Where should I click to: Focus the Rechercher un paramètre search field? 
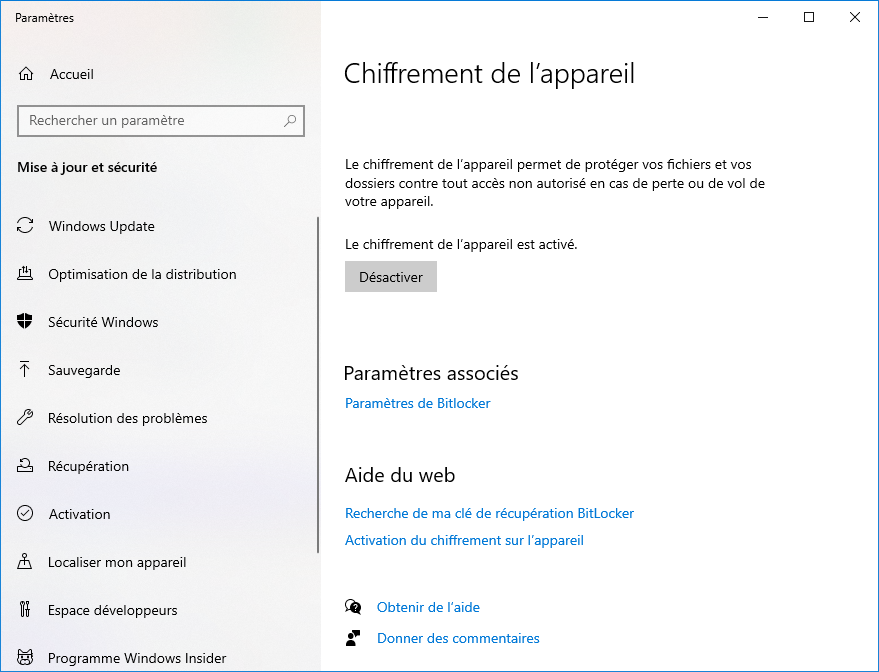tap(161, 121)
